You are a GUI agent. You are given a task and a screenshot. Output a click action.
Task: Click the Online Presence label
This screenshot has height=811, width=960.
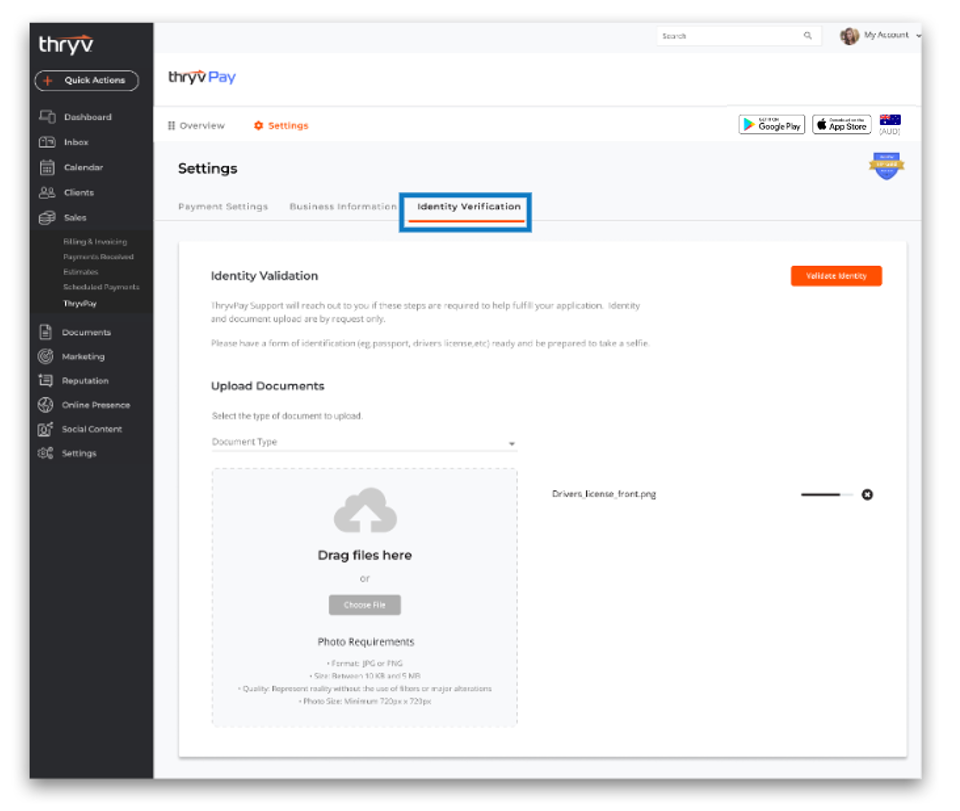coord(96,405)
